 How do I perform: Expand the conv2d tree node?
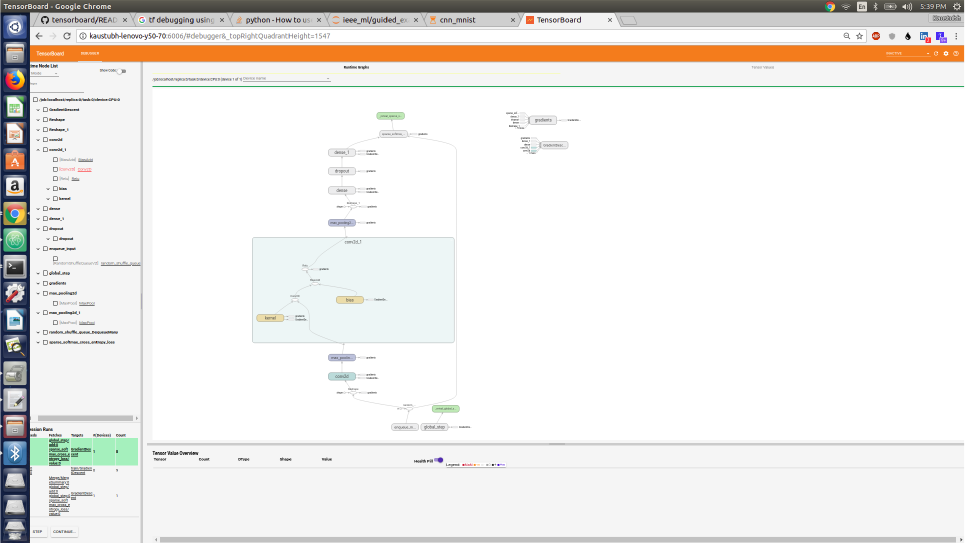pos(38,140)
